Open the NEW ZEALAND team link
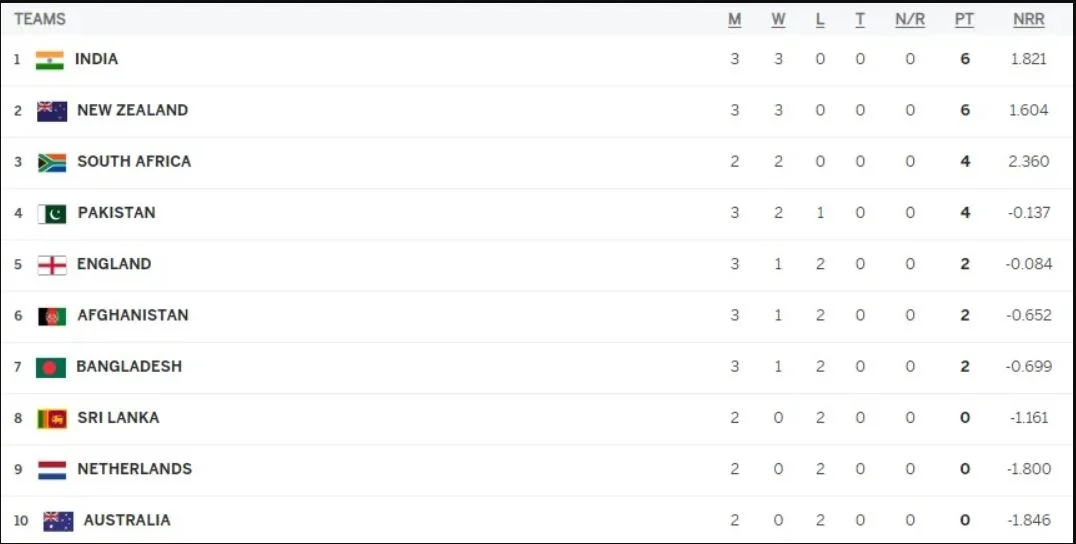 (132, 110)
